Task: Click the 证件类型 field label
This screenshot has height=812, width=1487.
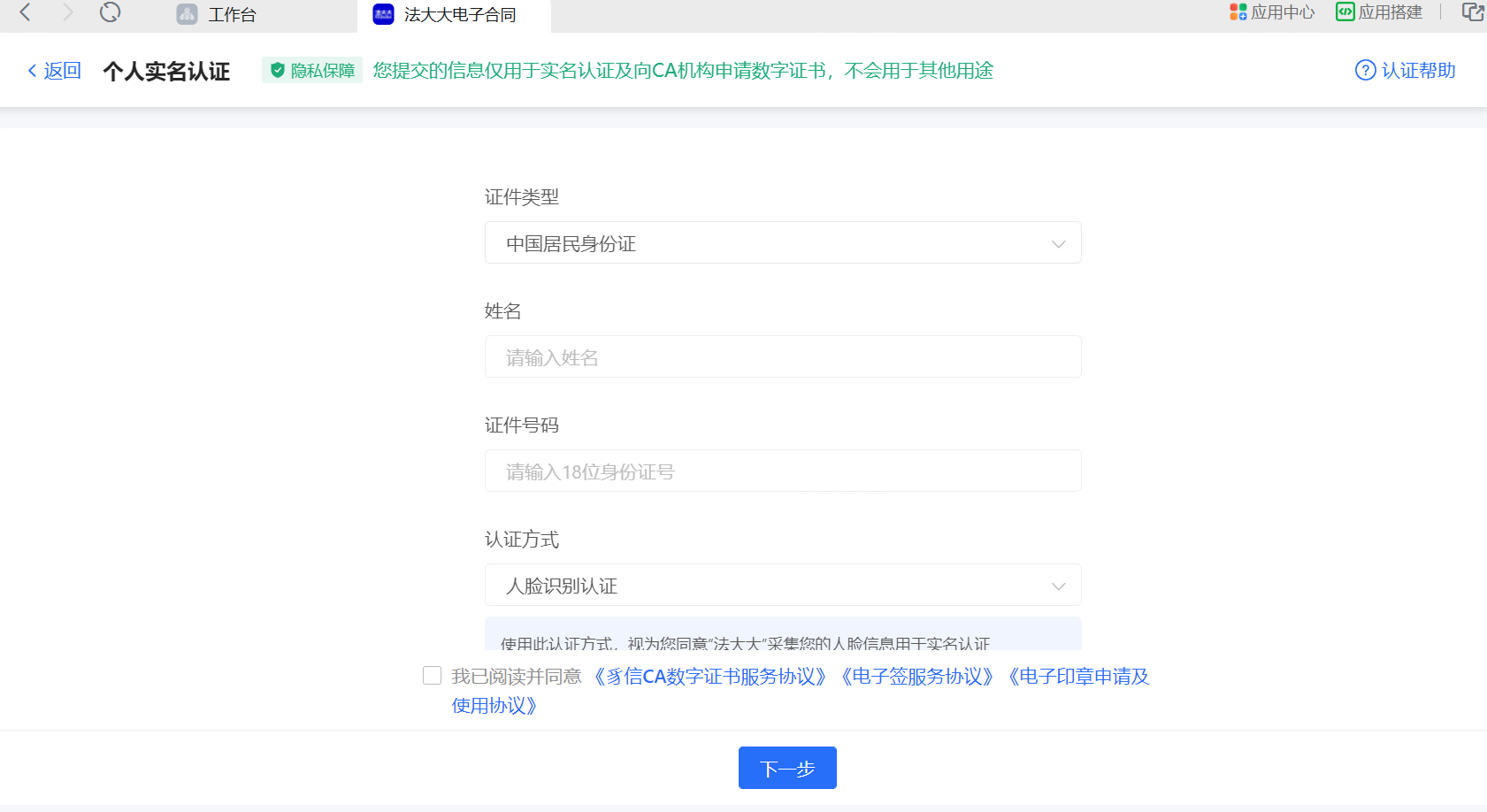Action: [x=522, y=197]
